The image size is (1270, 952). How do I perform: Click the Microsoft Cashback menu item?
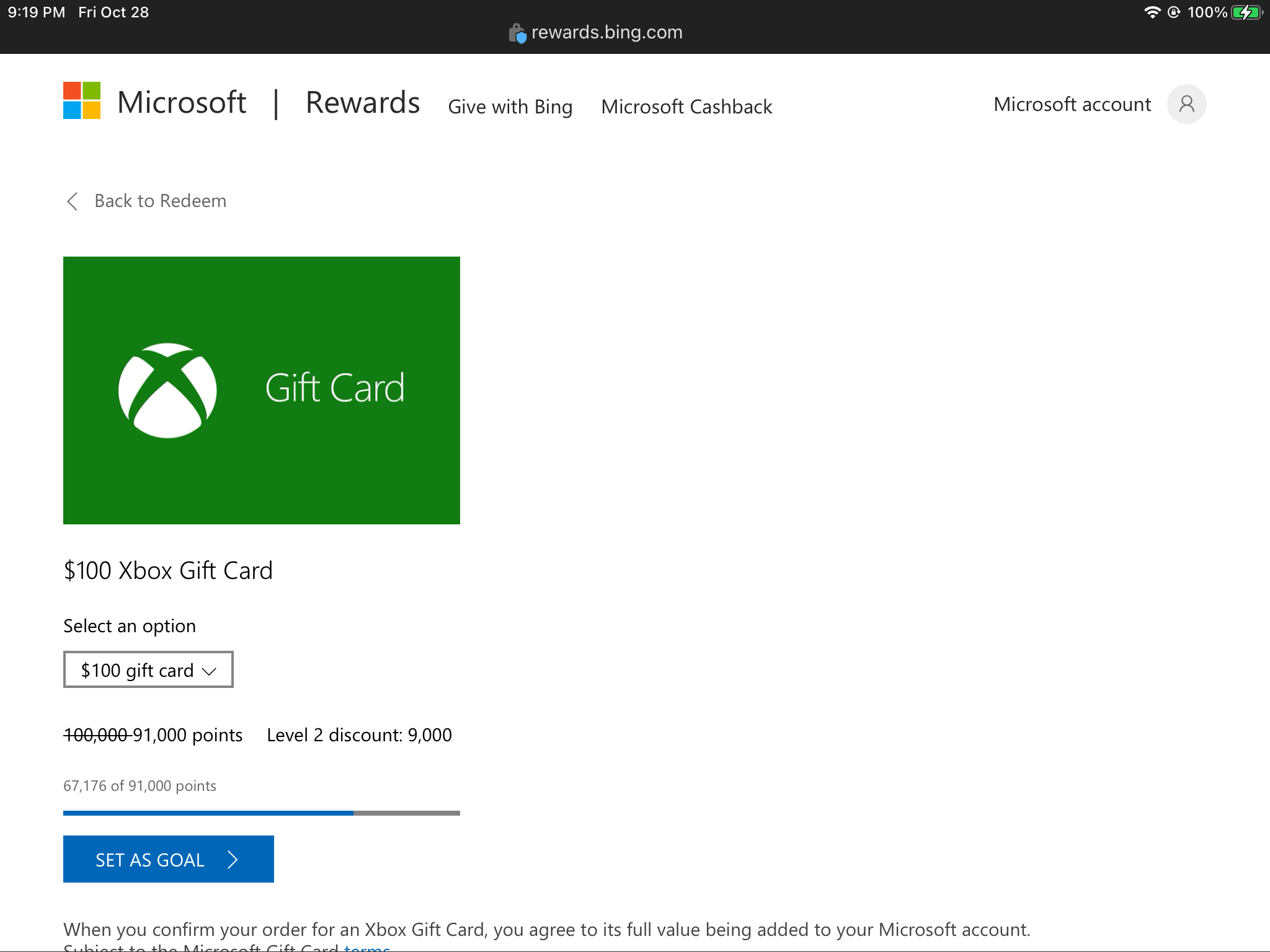(686, 106)
